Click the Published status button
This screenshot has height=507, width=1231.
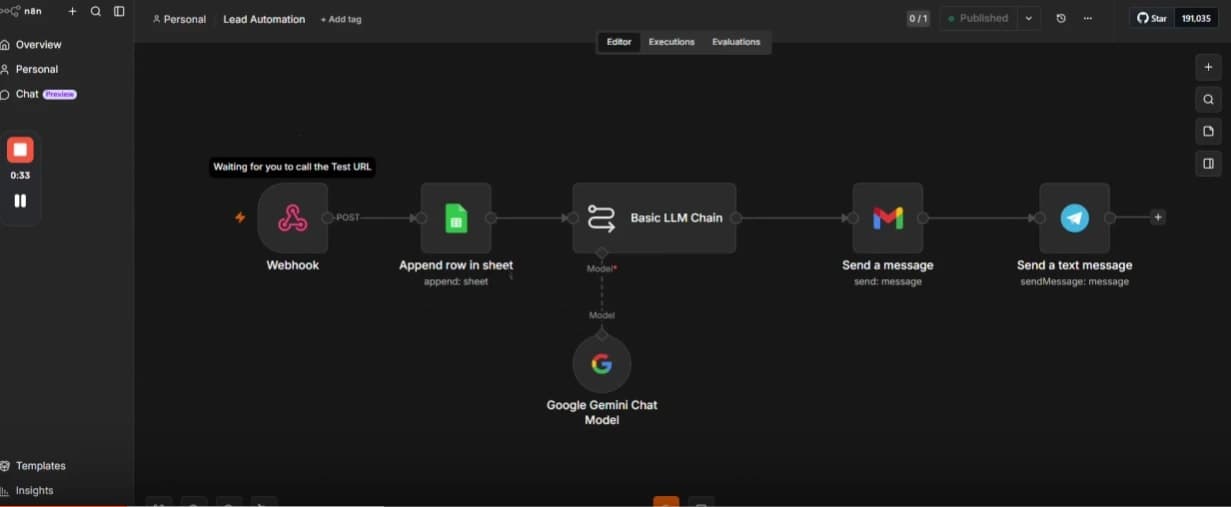click(x=978, y=18)
